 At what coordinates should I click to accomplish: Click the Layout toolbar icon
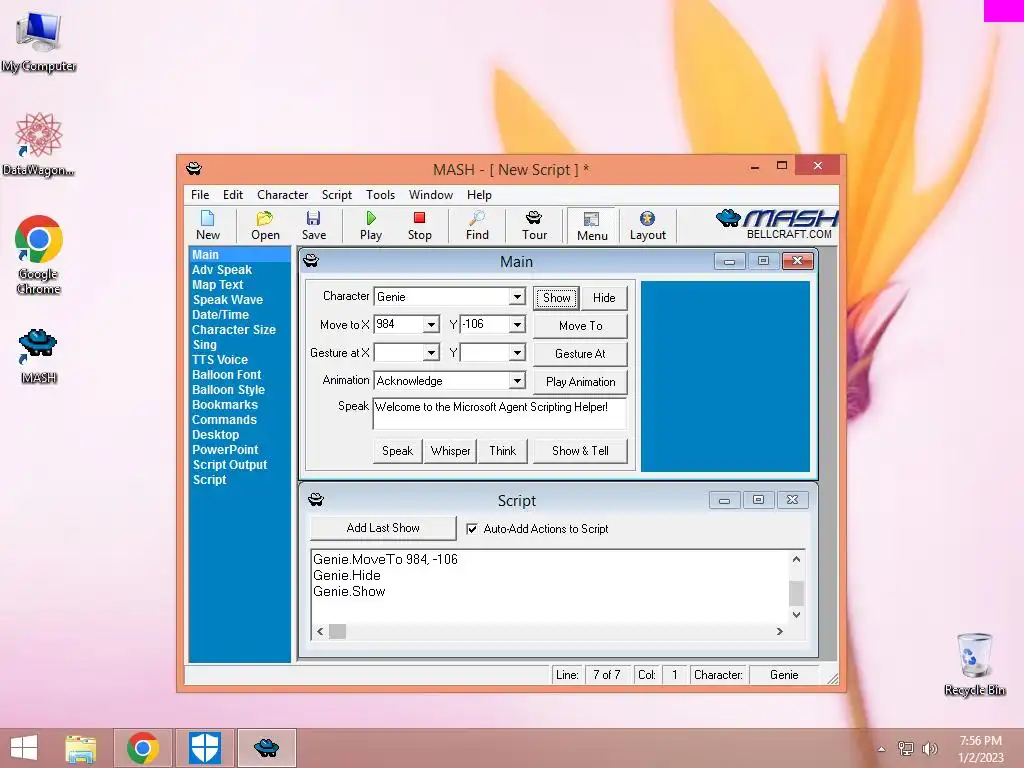647,225
